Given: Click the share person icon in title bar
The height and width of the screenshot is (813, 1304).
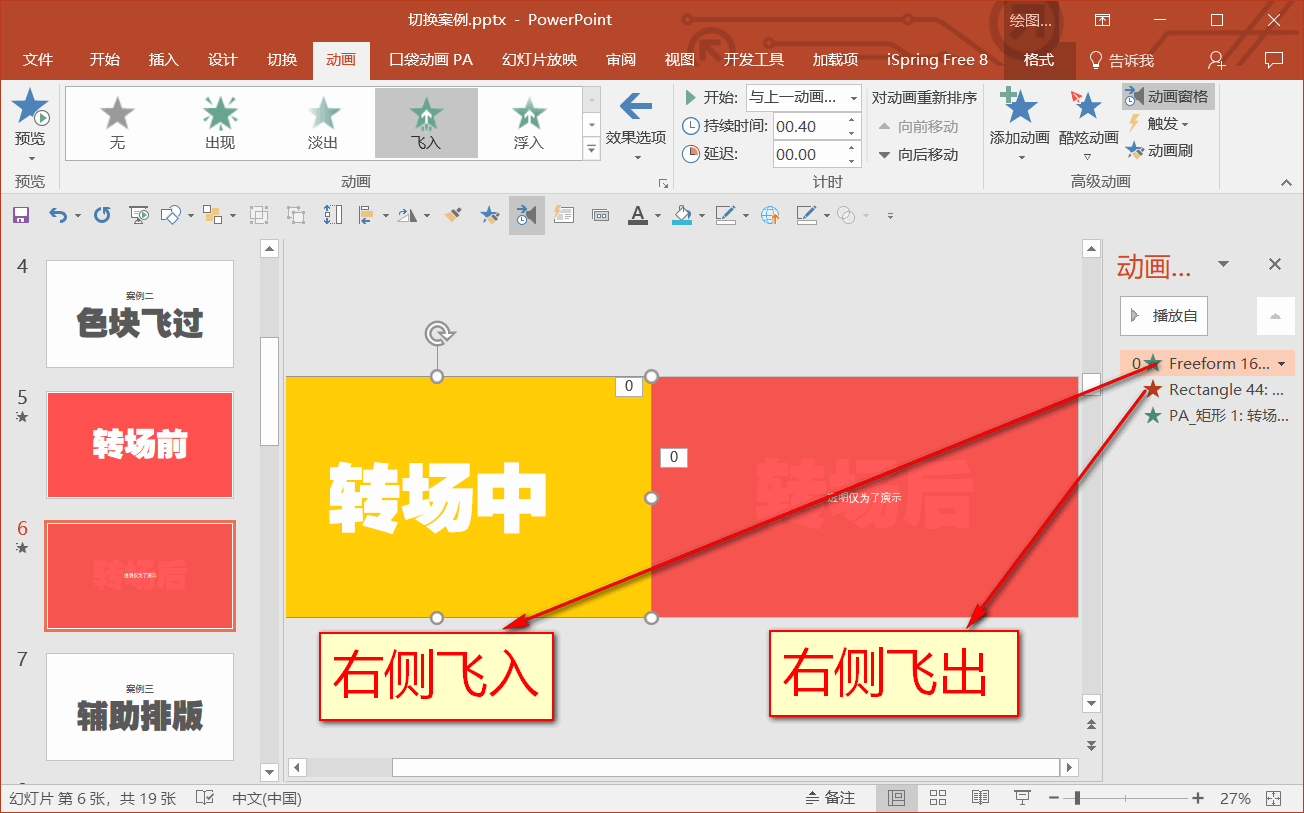Looking at the screenshot, I should click(1216, 60).
